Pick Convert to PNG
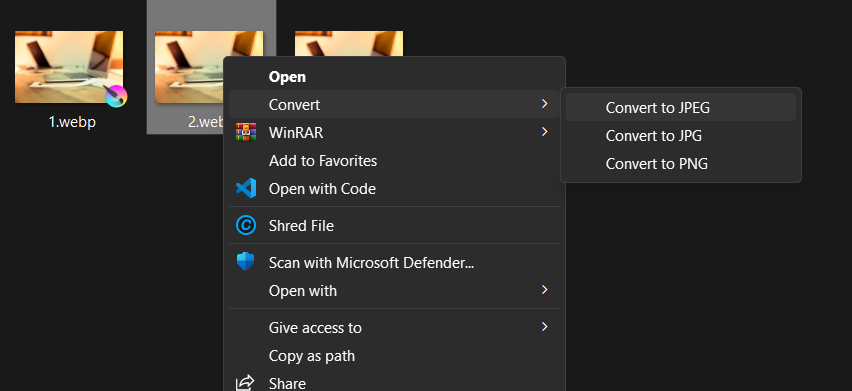 [x=681, y=163]
